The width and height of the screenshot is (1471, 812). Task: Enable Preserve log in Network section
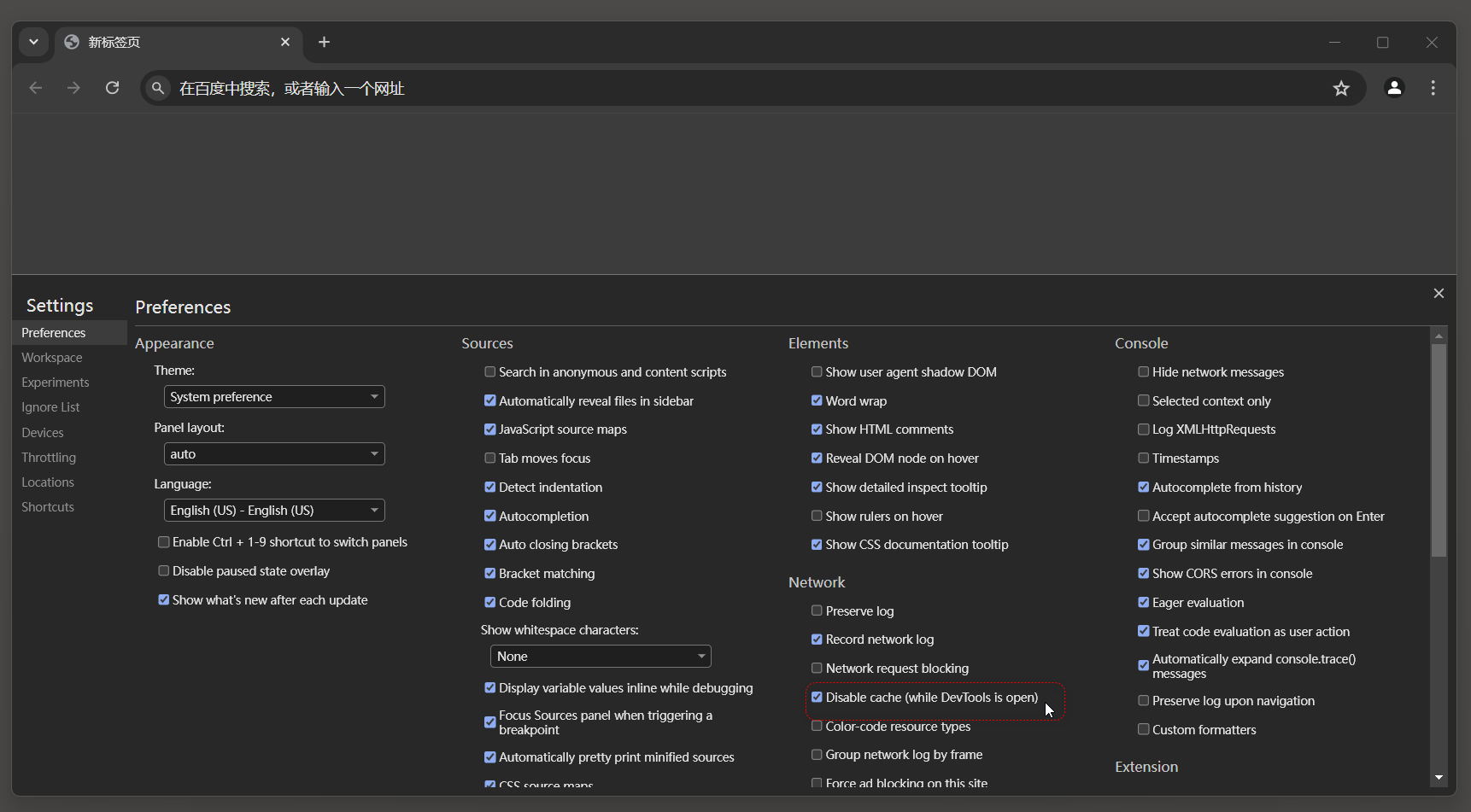[x=817, y=611]
